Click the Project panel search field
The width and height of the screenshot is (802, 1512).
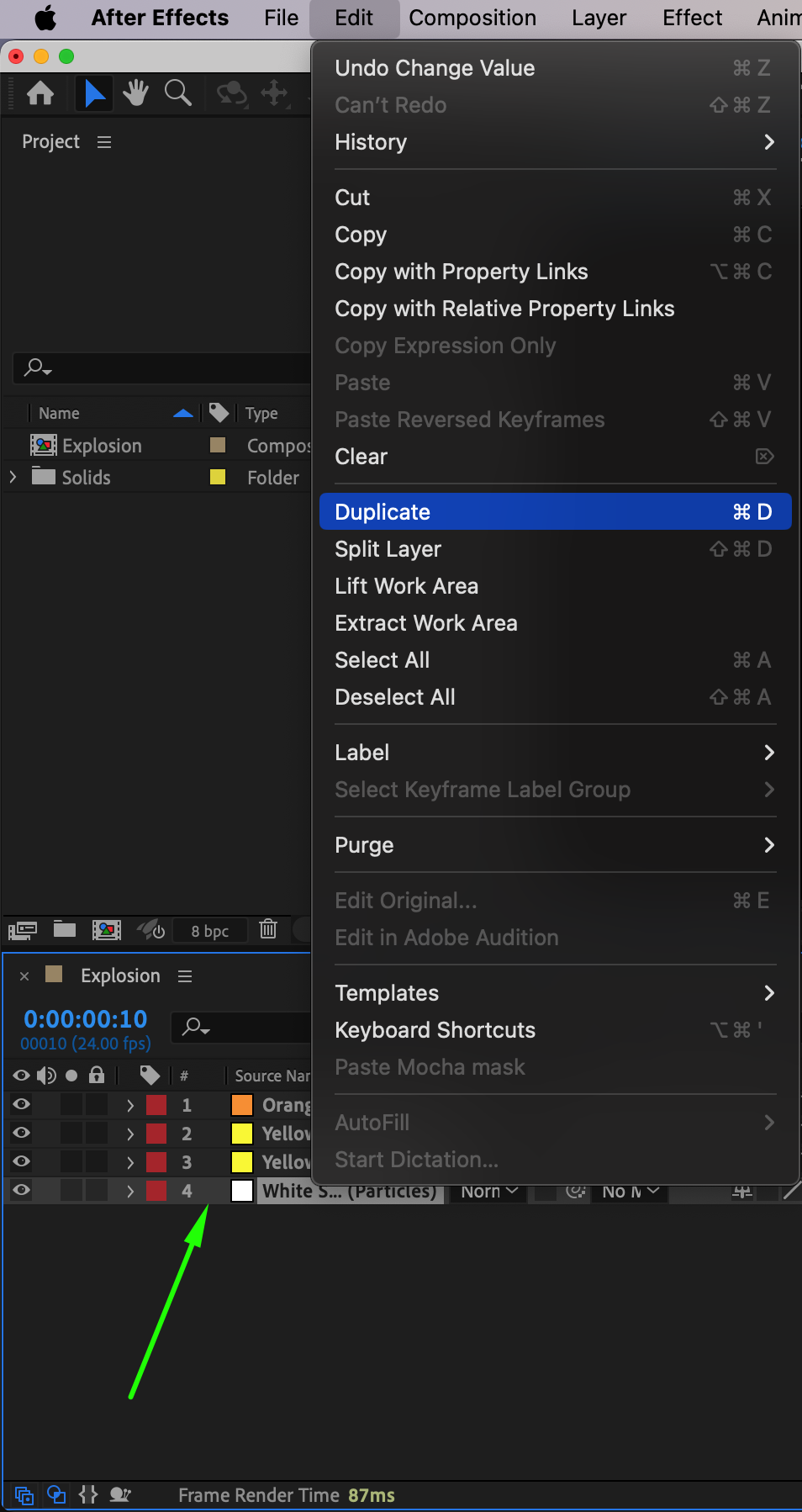168,367
